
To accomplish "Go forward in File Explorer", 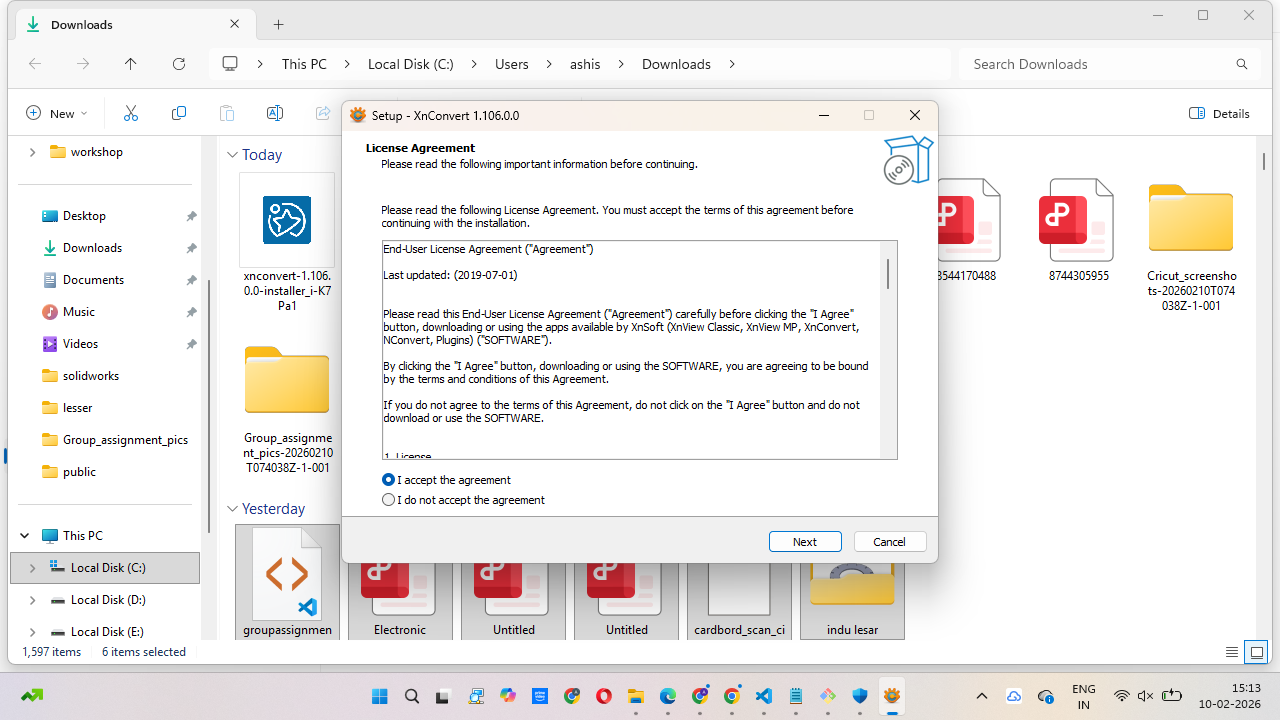I will pyautogui.click(x=83, y=64).
